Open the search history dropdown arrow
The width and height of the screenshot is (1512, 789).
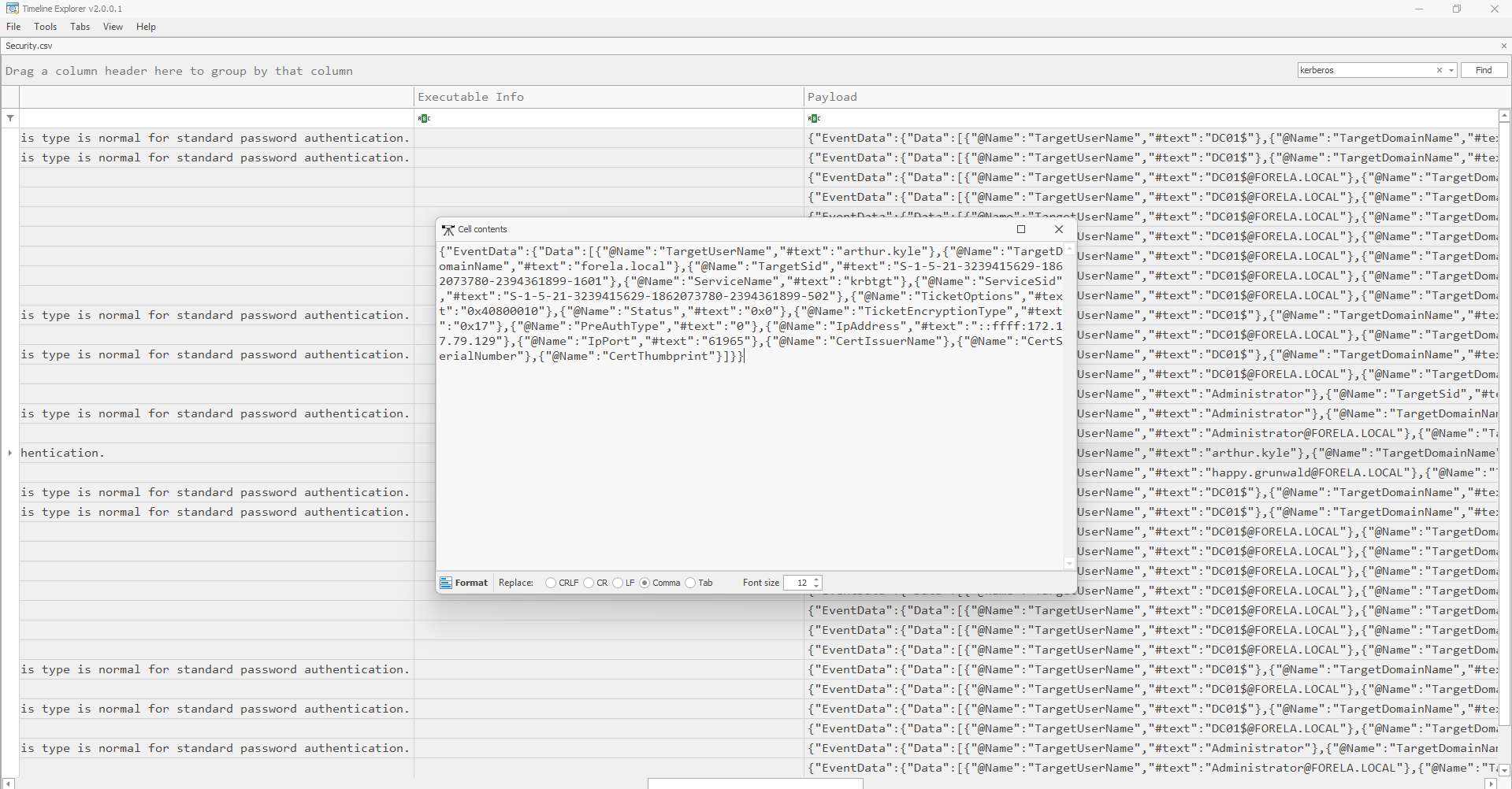[1451, 70]
